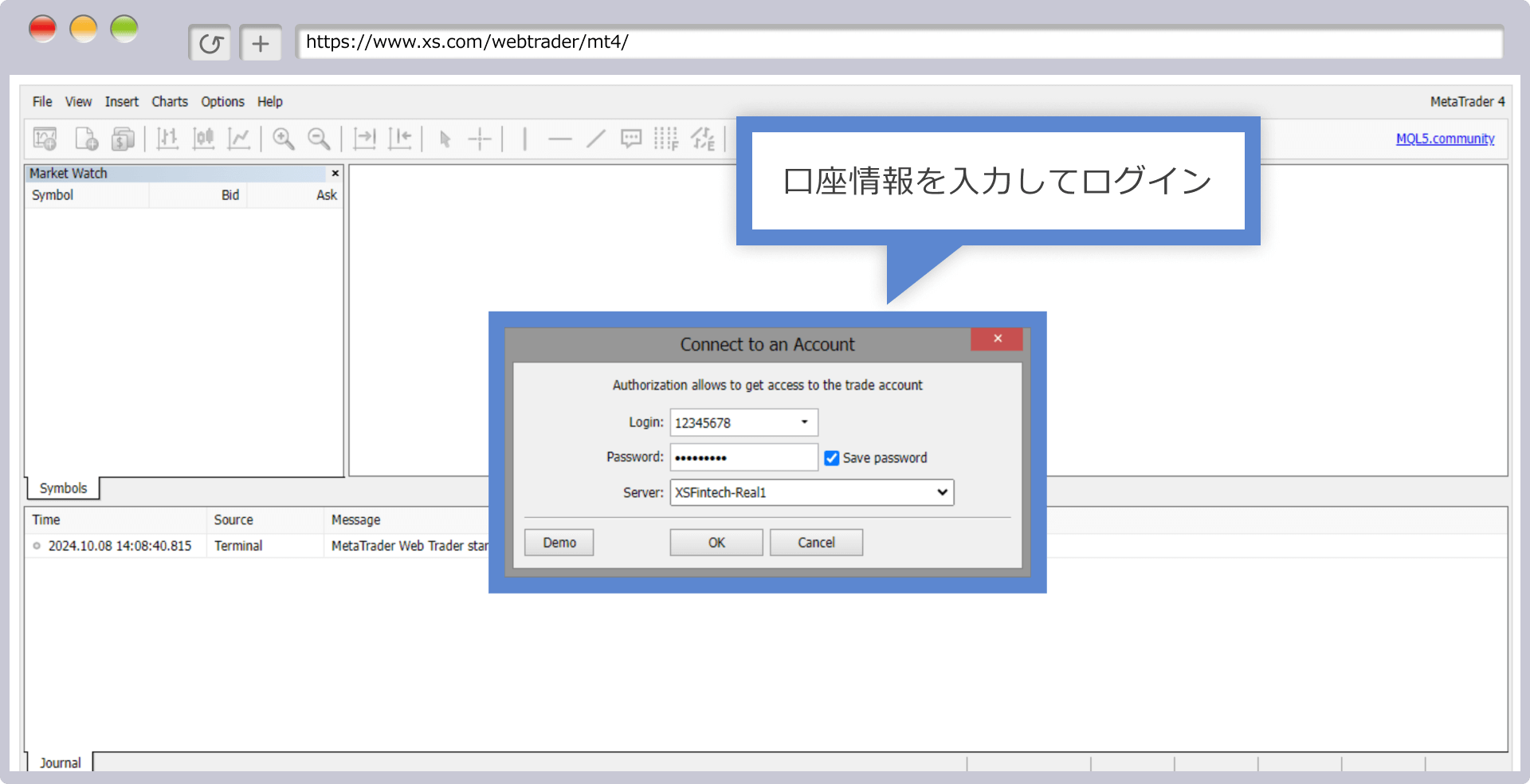Zoom in on the chart
The image size is (1530, 784).
coord(284,139)
